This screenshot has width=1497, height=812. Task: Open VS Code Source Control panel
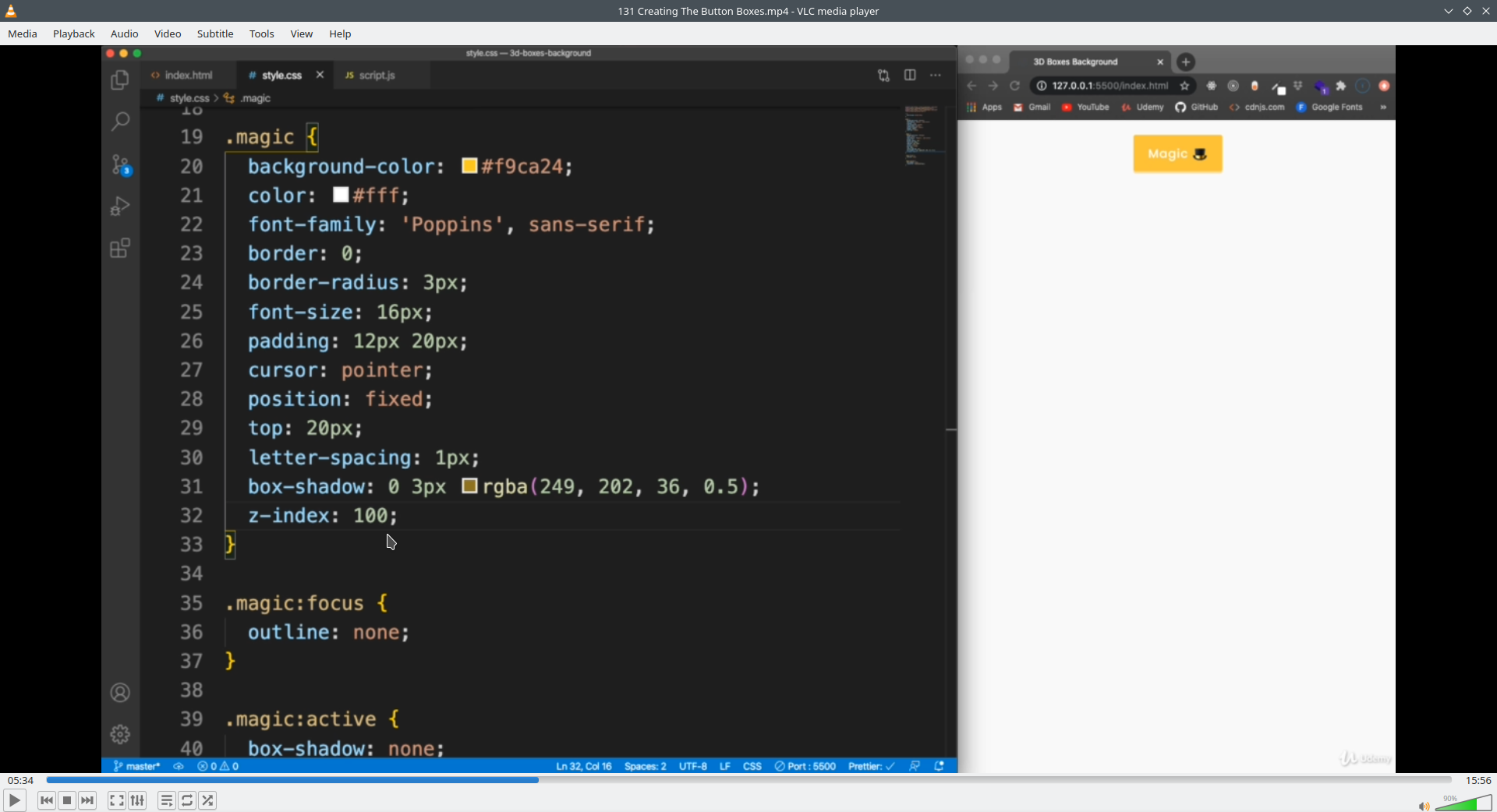120,164
